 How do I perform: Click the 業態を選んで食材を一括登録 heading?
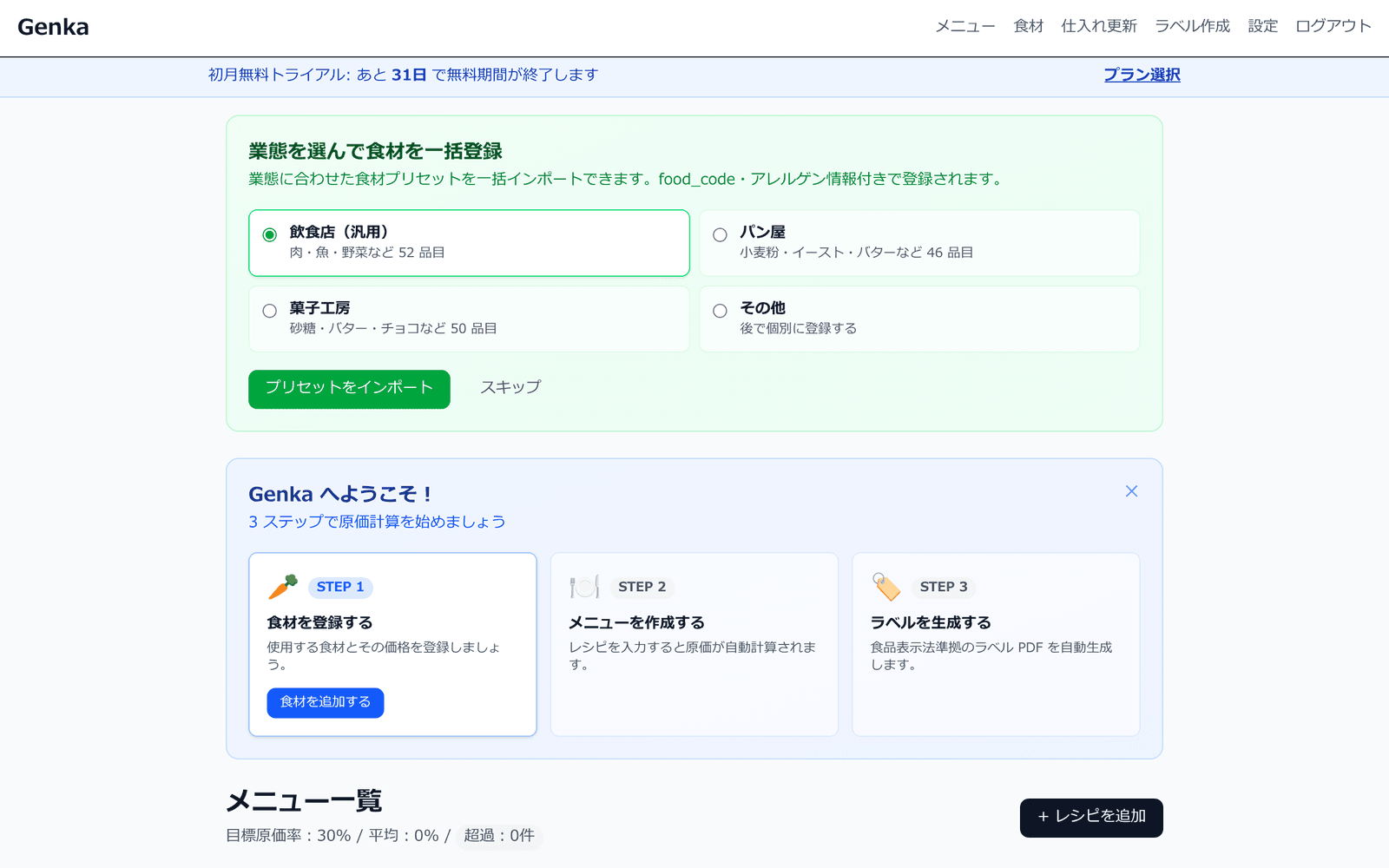[375, 151]
